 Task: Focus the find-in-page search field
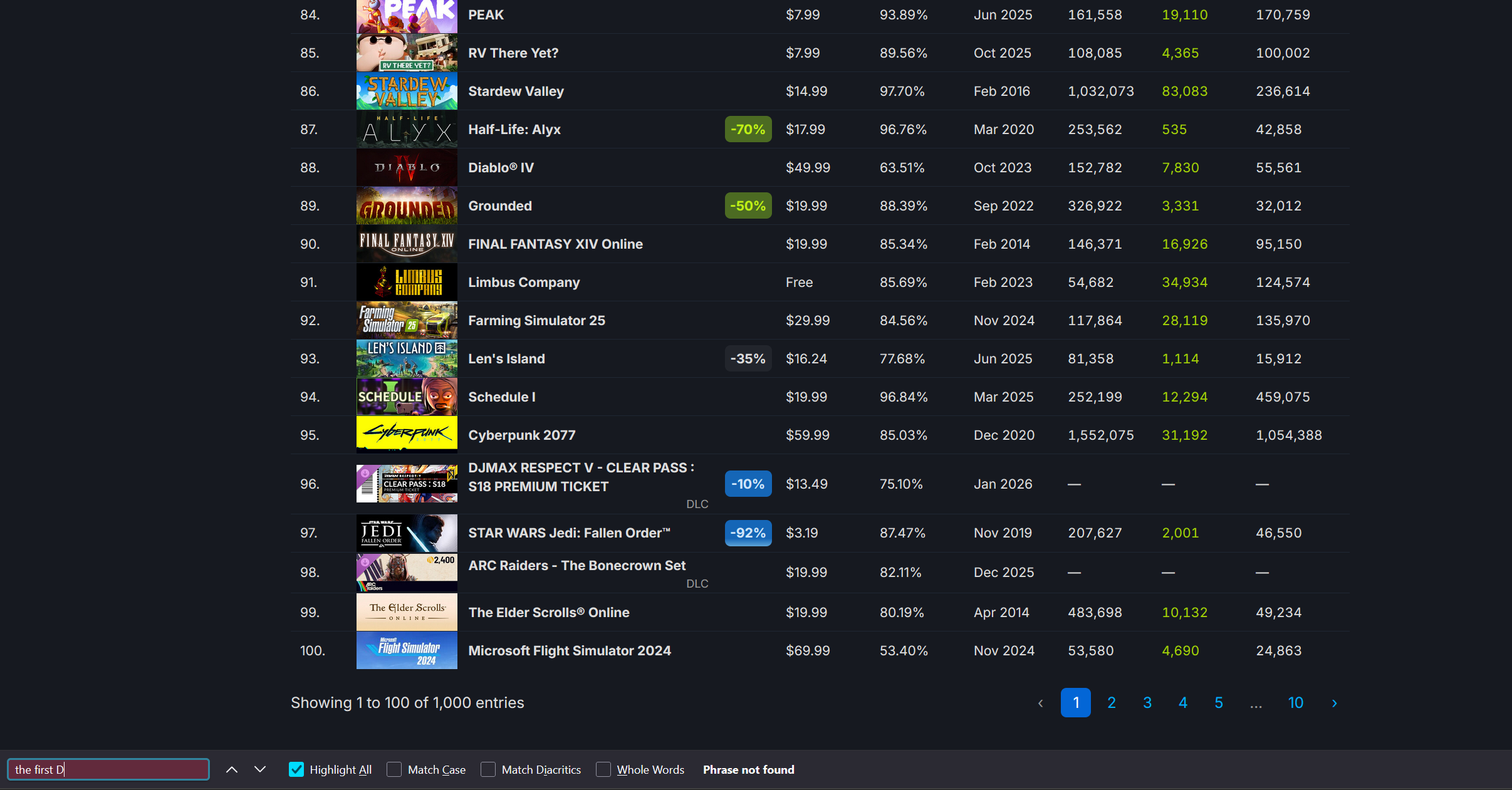point(108,769)
